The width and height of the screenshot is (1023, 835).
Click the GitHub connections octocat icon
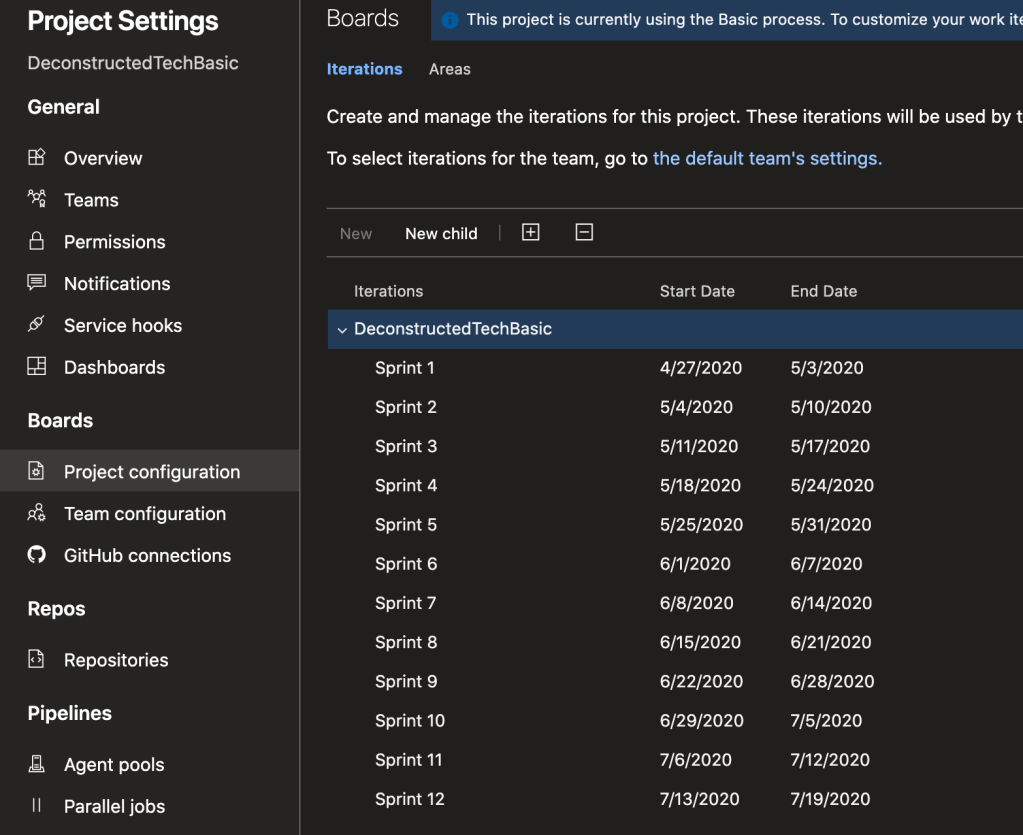37,555
